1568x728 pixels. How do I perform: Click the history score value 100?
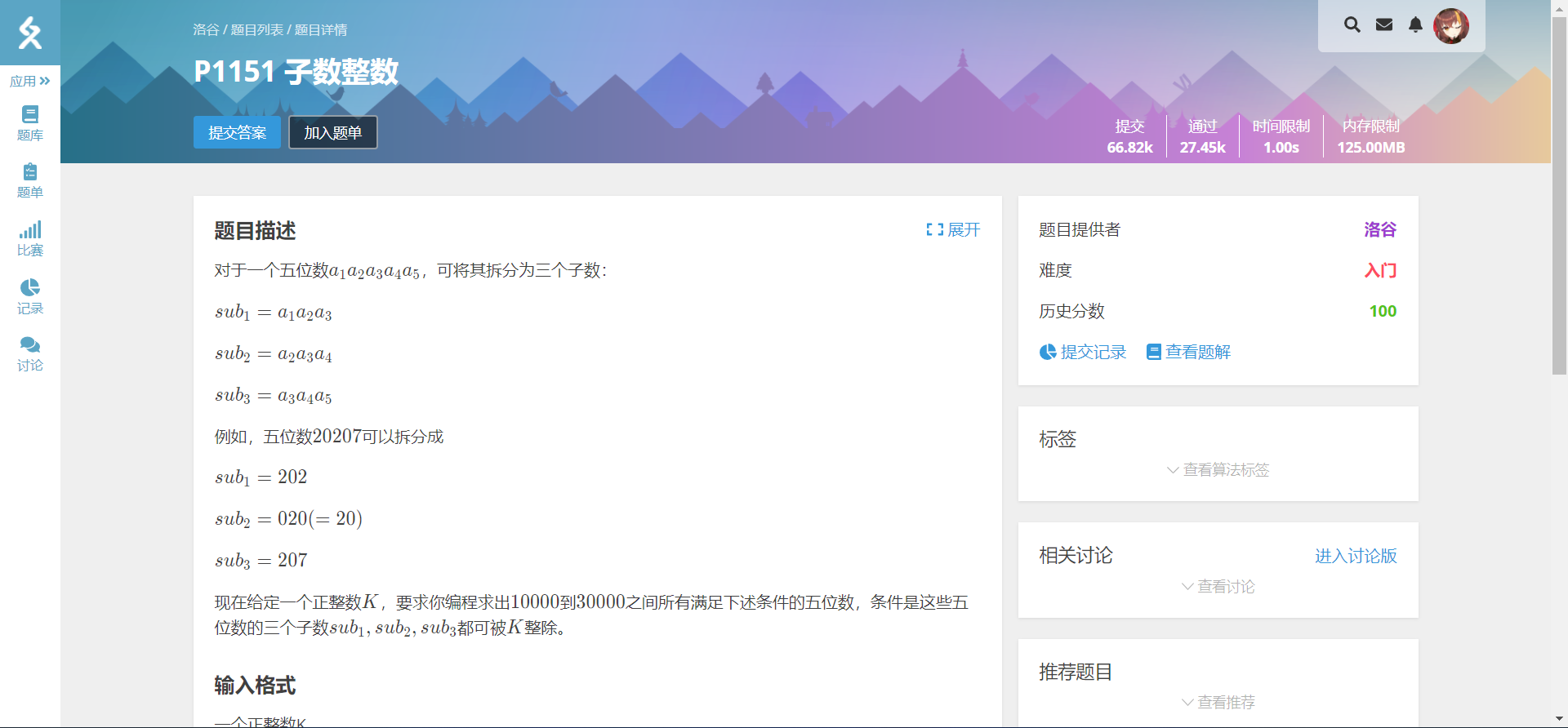tap(1383, 311)
